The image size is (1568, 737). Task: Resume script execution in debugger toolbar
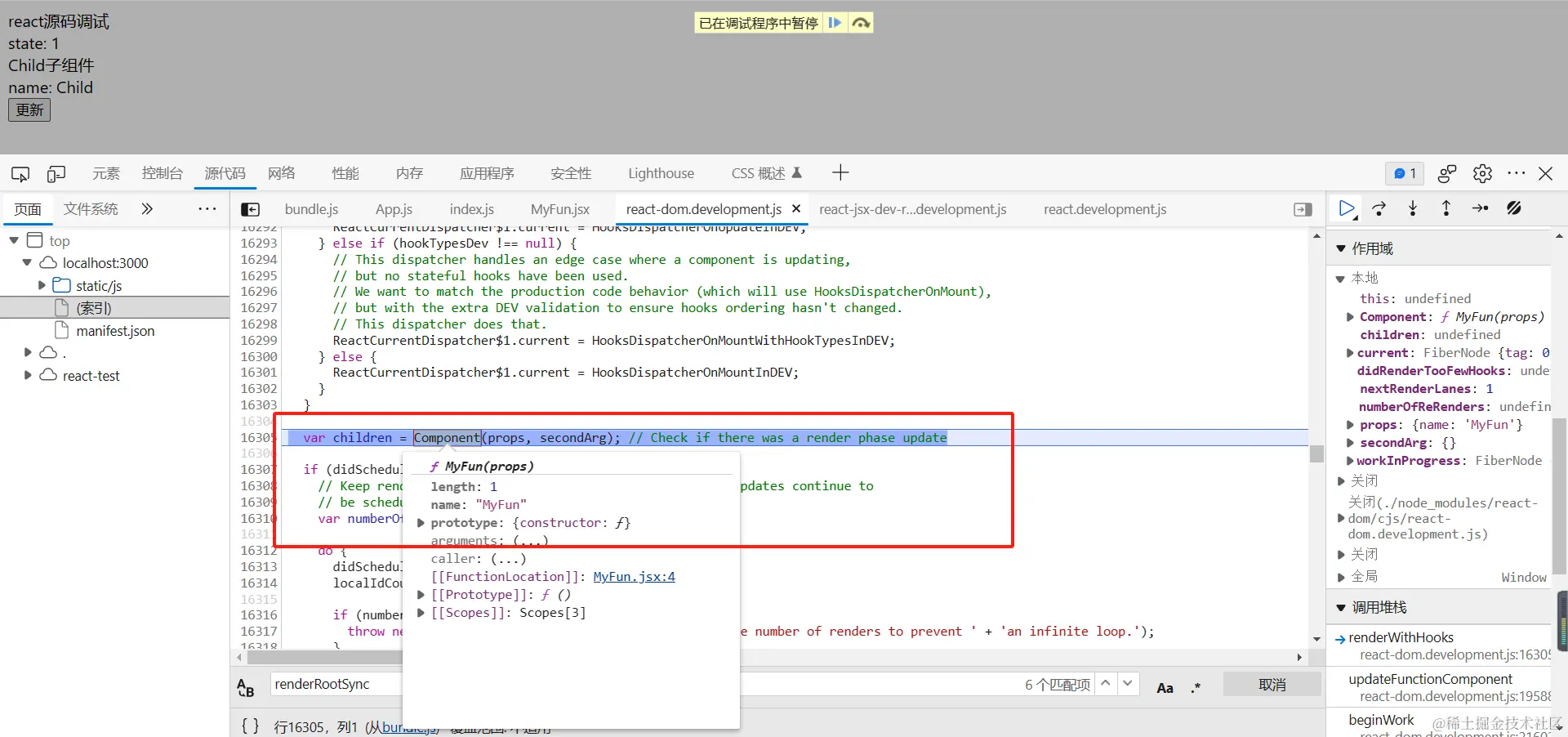pyautogui.click(x=1347, y=208)
